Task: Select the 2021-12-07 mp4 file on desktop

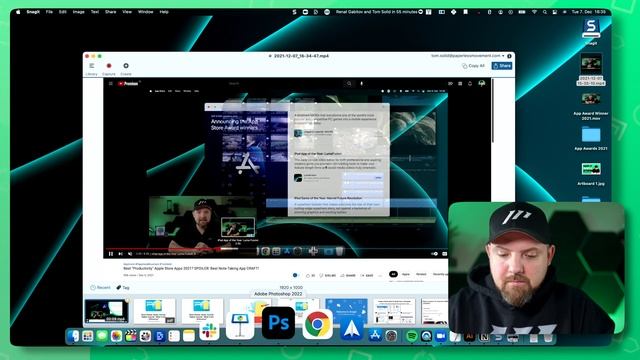Action: click(591, 69)
